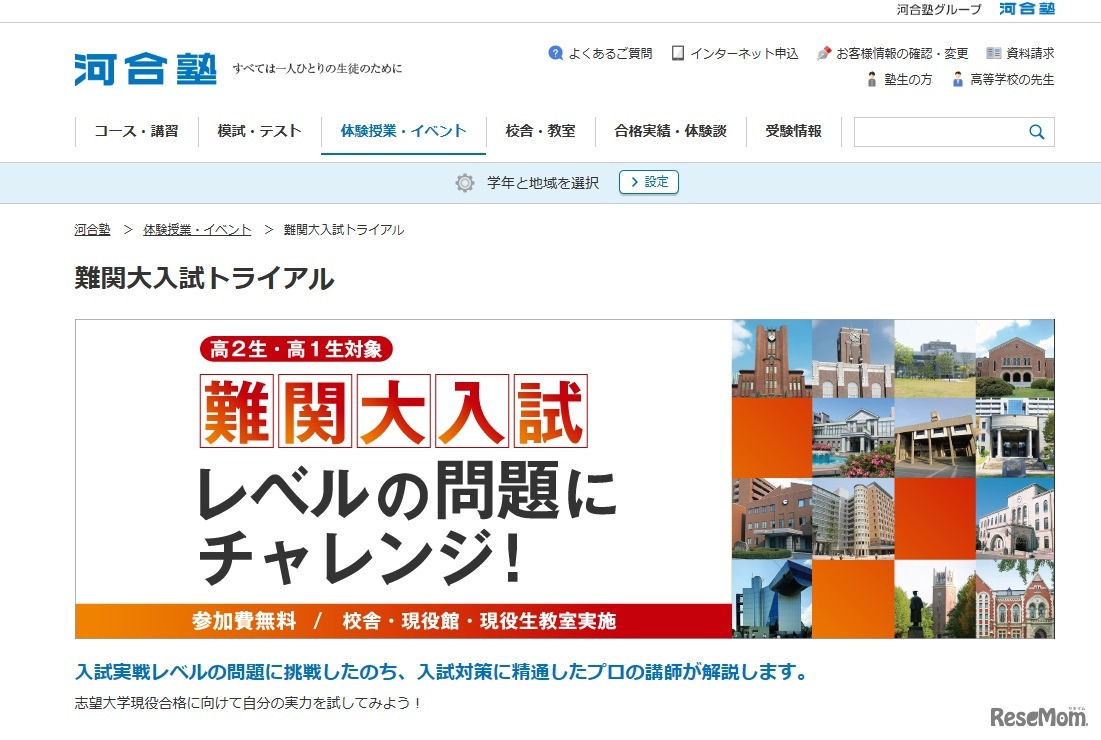Click the すべては一人ひとりの生徒のために tagline

pyautogui.click(x=317, y=69)
